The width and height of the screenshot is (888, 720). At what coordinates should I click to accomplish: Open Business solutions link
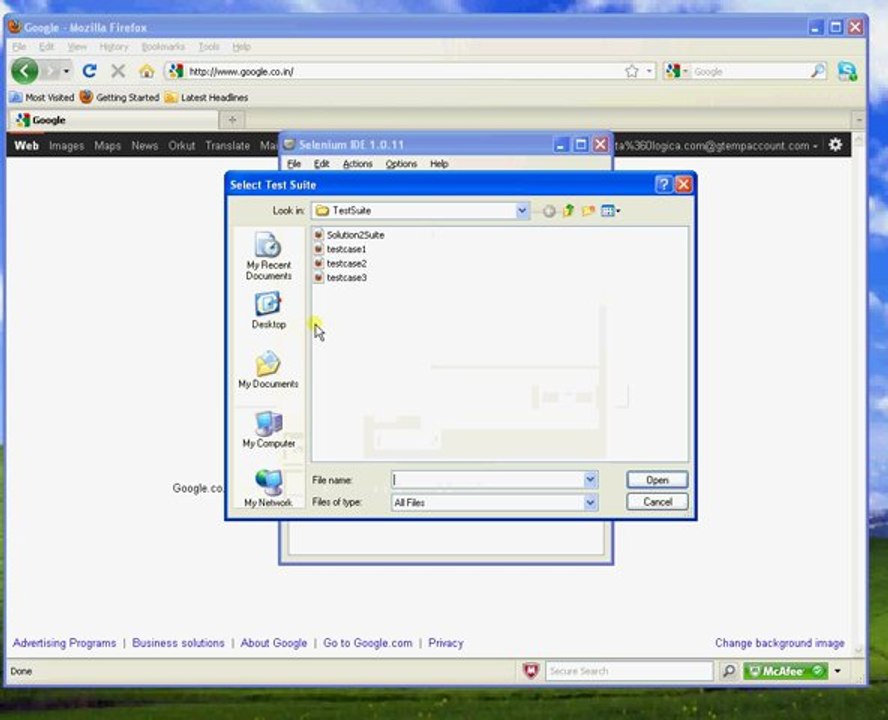point(178,643)
